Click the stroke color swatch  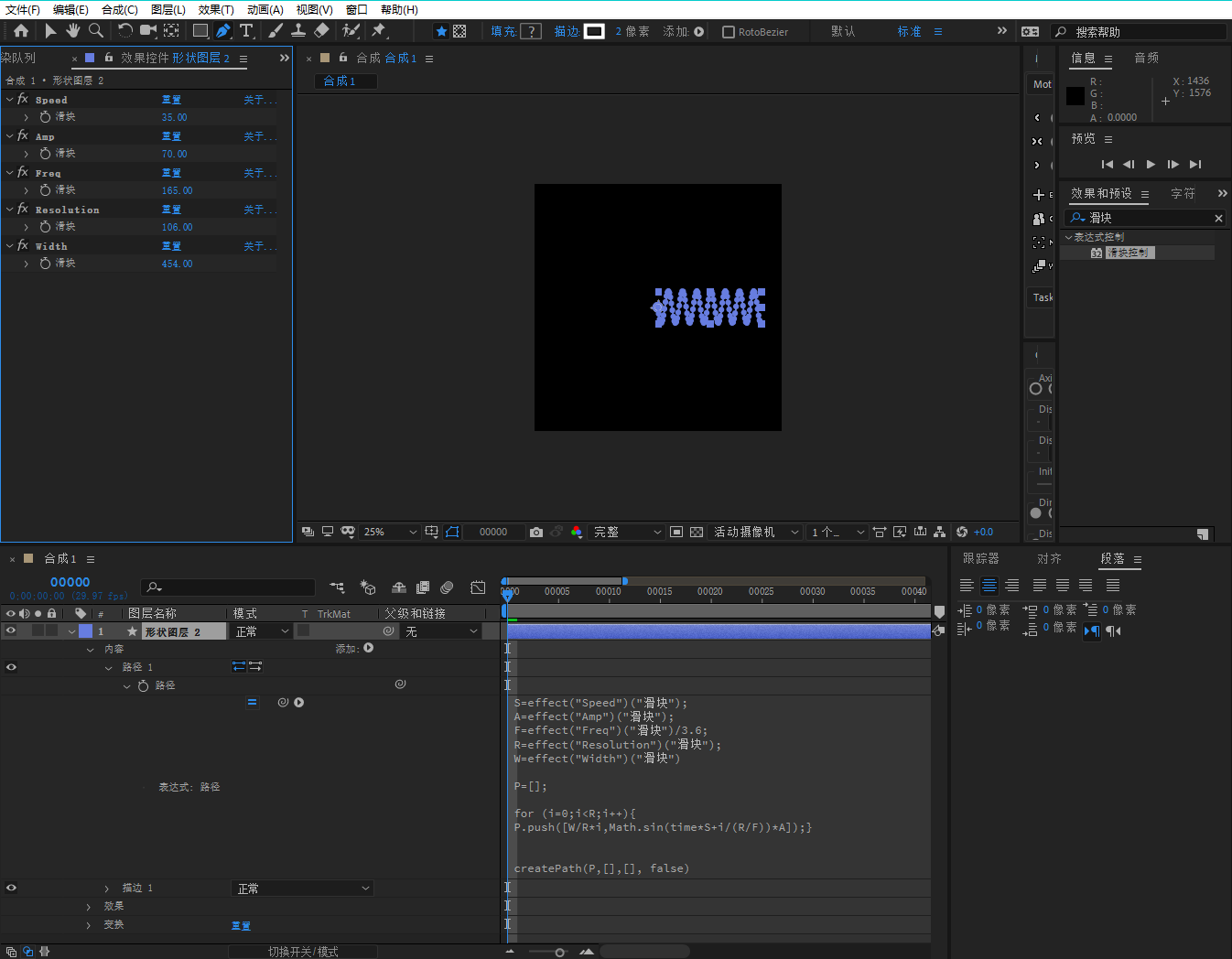coord(594,31)
